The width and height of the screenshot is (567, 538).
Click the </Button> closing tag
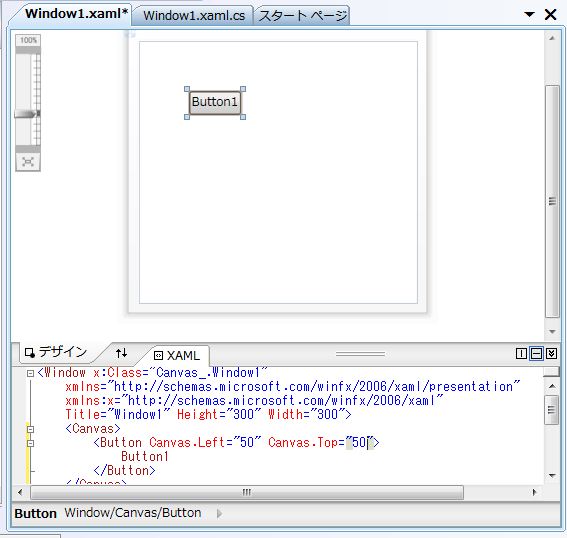coord(124,471)
